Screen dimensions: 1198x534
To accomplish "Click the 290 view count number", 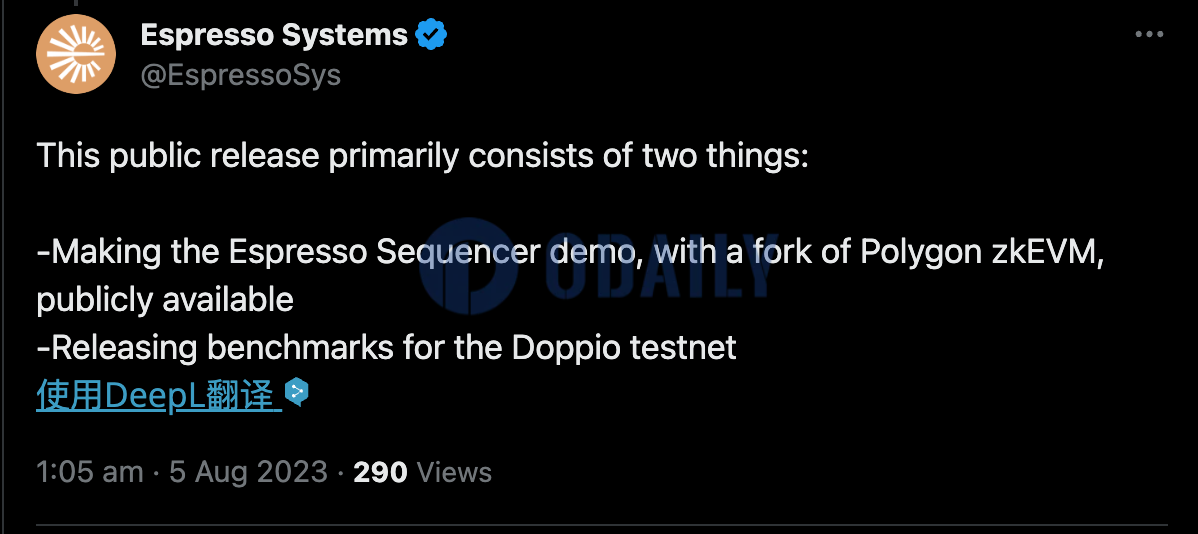I will pos(380,472).
